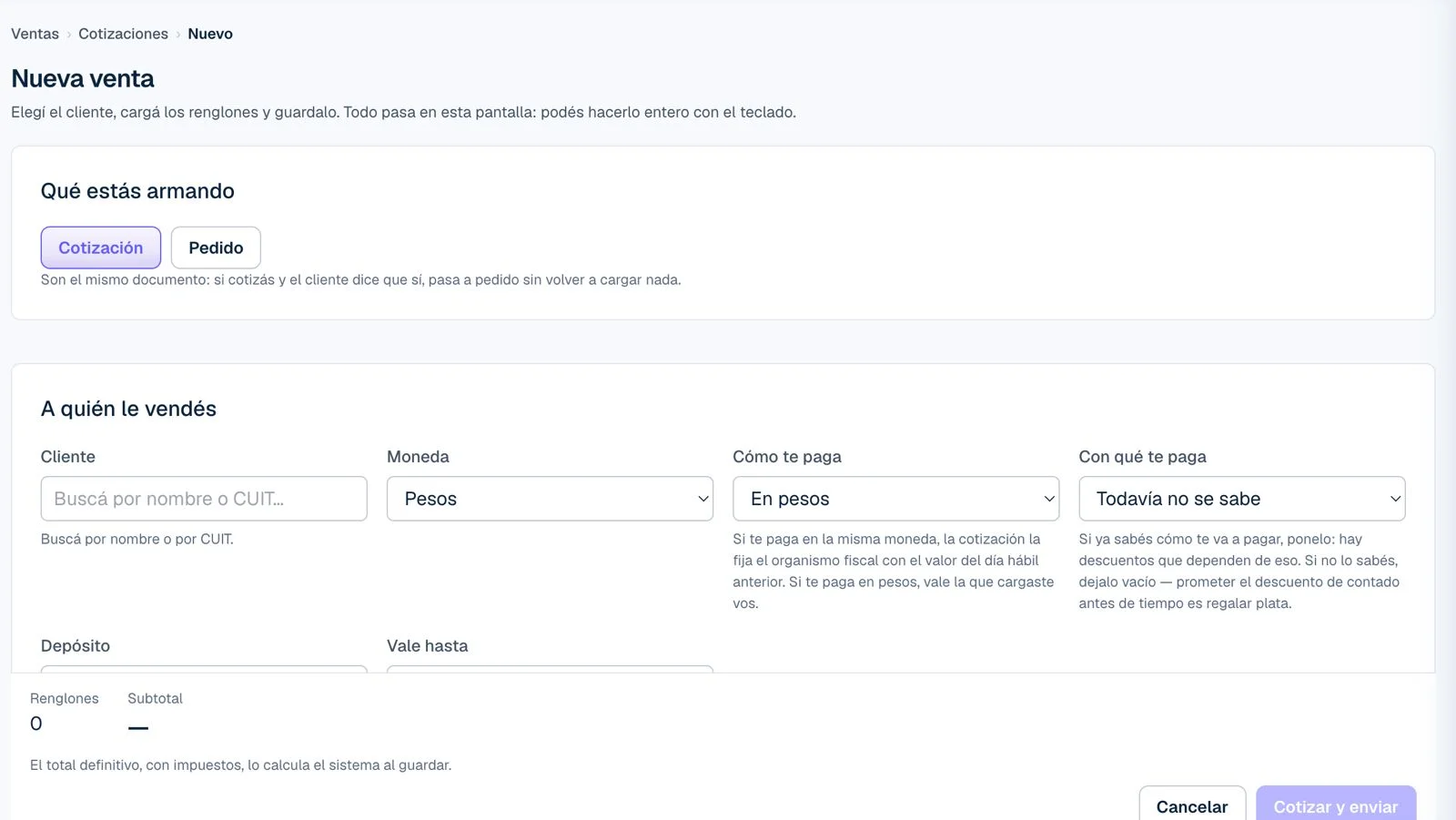Open the Moneda dropdown showing Pesos

[550, 499]
